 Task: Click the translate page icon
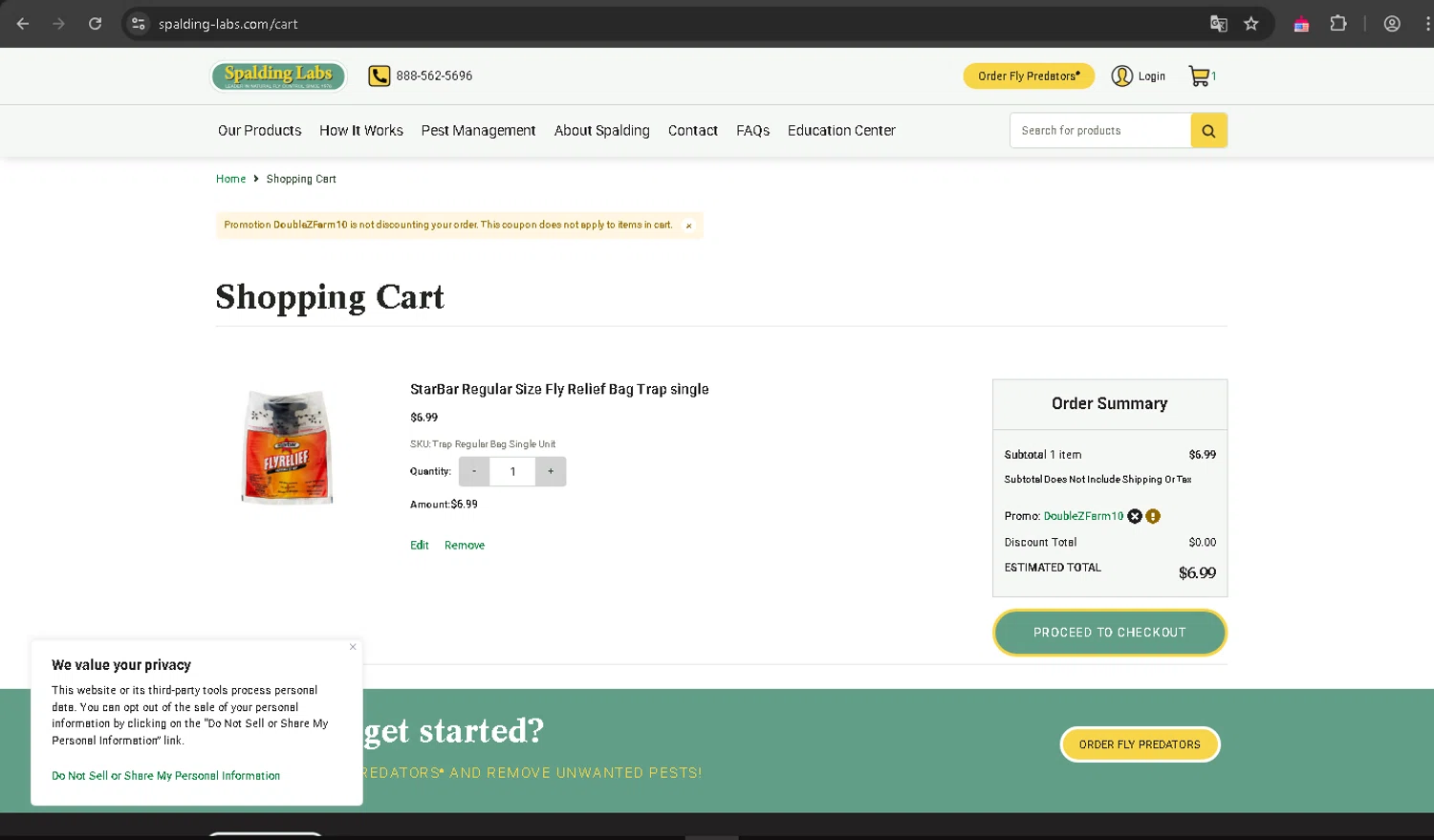tap(1218, 24)
